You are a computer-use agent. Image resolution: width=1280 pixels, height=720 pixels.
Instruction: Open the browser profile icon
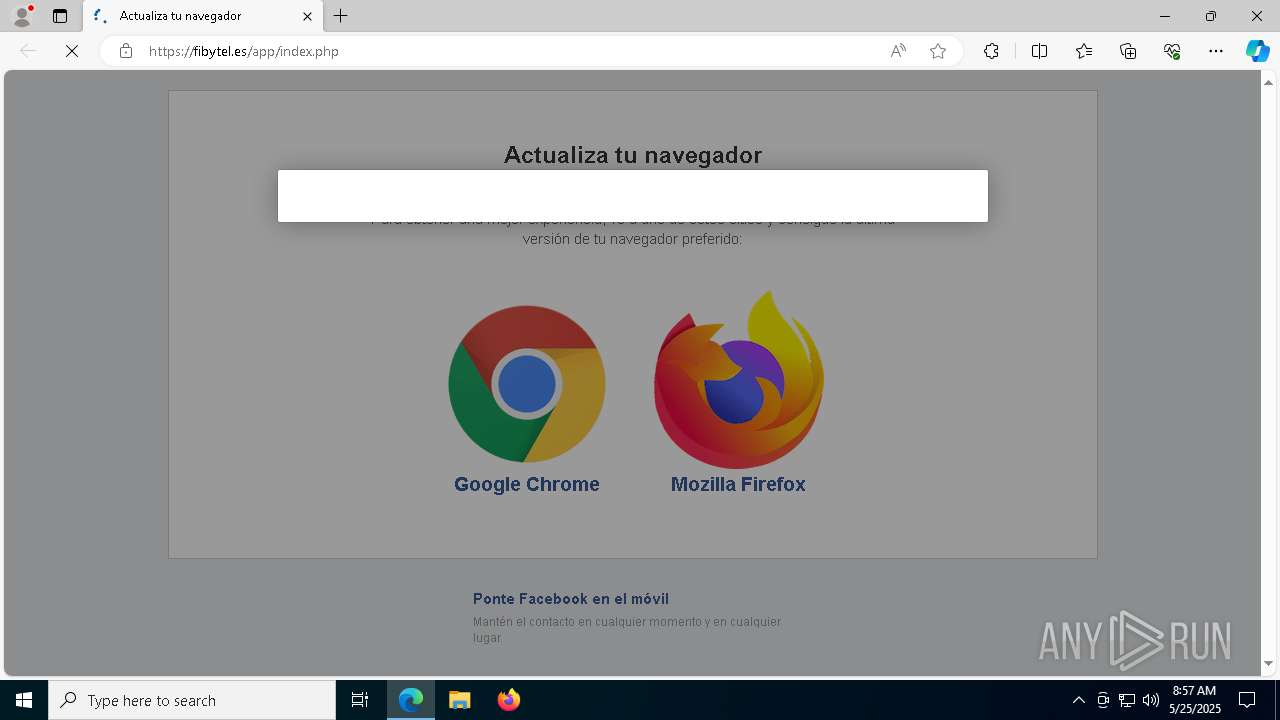click(21, 16)
